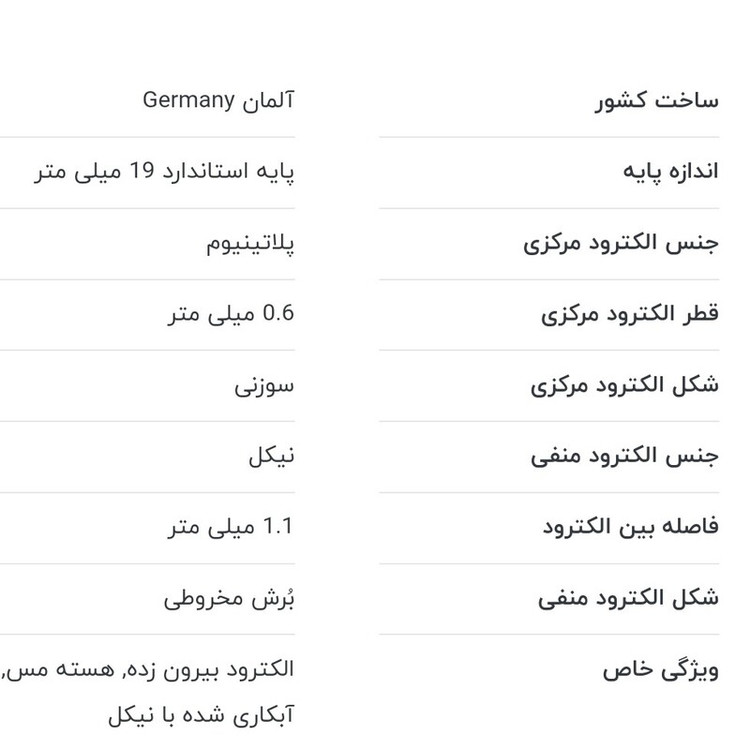Click the 'ویژگی خاص' specification label
The height and width of the screenshot is (750, 750).
pos(660,669)
